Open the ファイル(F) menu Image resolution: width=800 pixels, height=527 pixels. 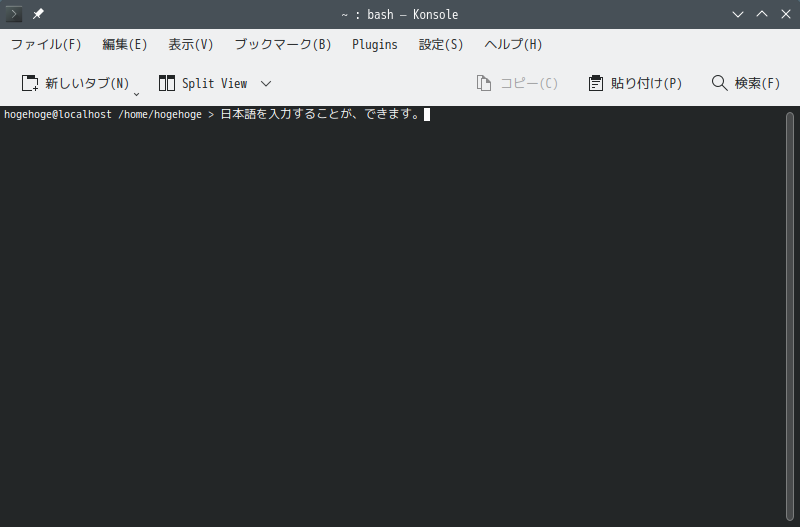[46, 44]
